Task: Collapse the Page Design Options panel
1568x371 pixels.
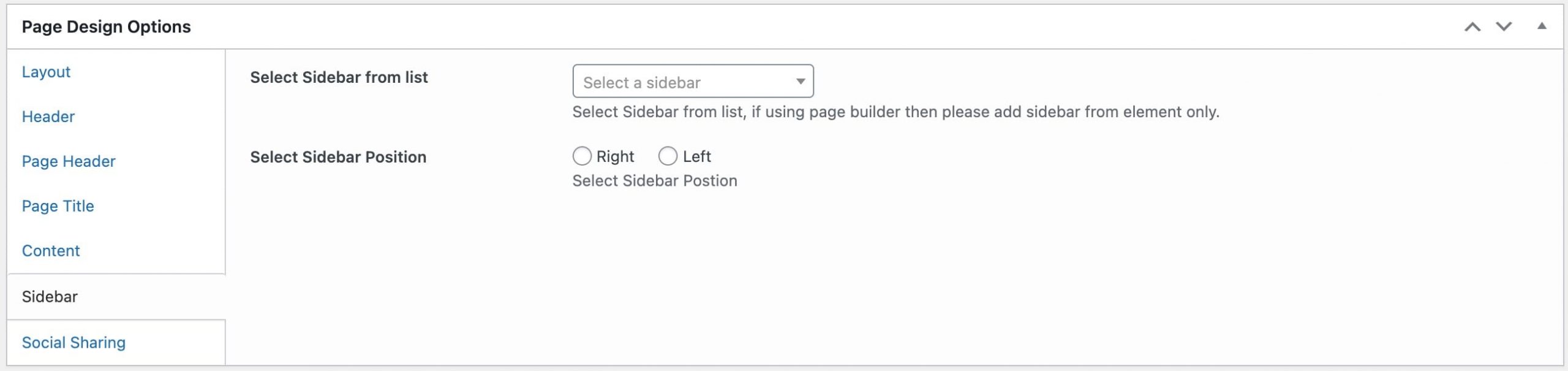Action: [1542, 26]
